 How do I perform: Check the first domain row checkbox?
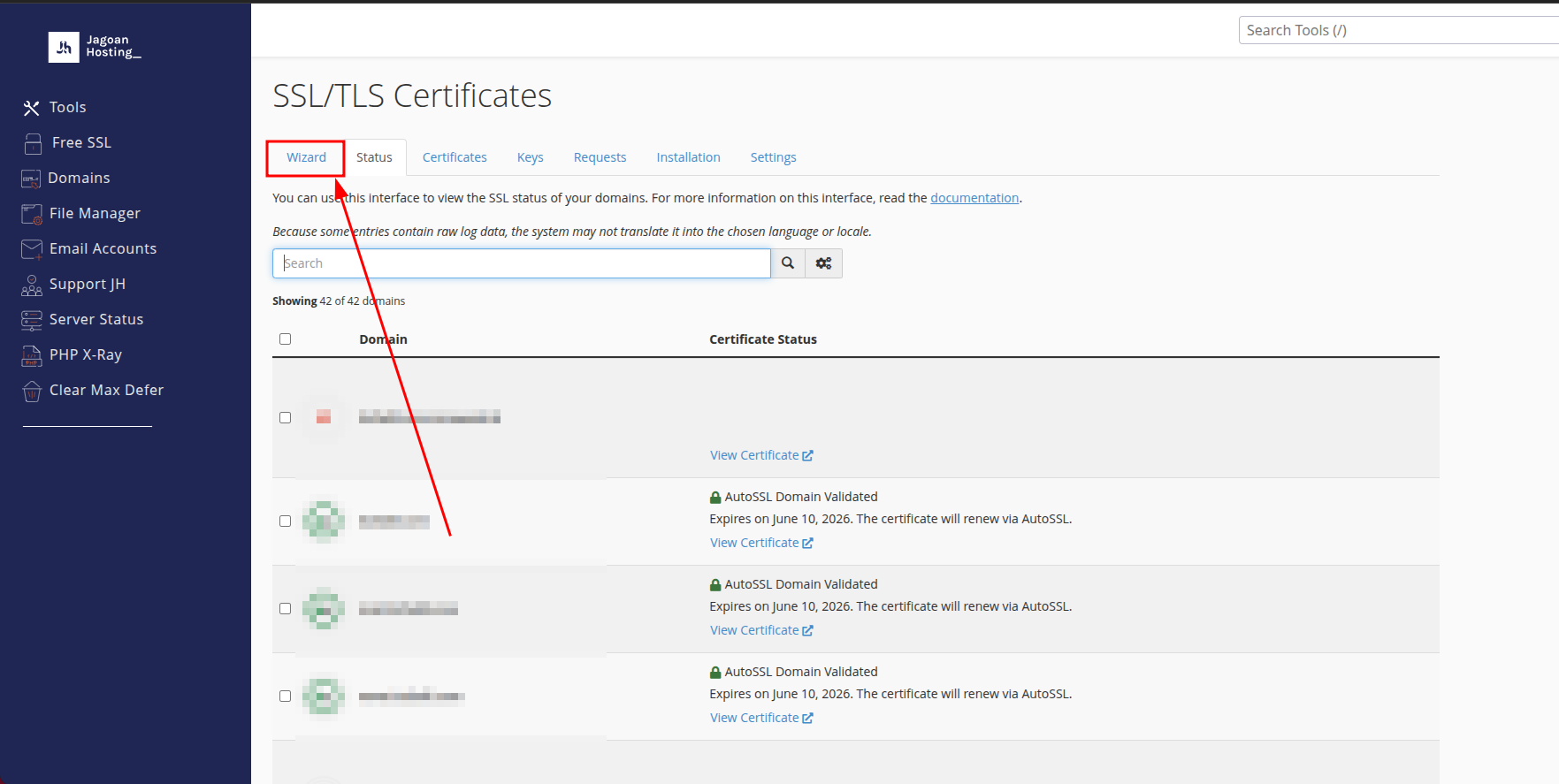[285, 417]
